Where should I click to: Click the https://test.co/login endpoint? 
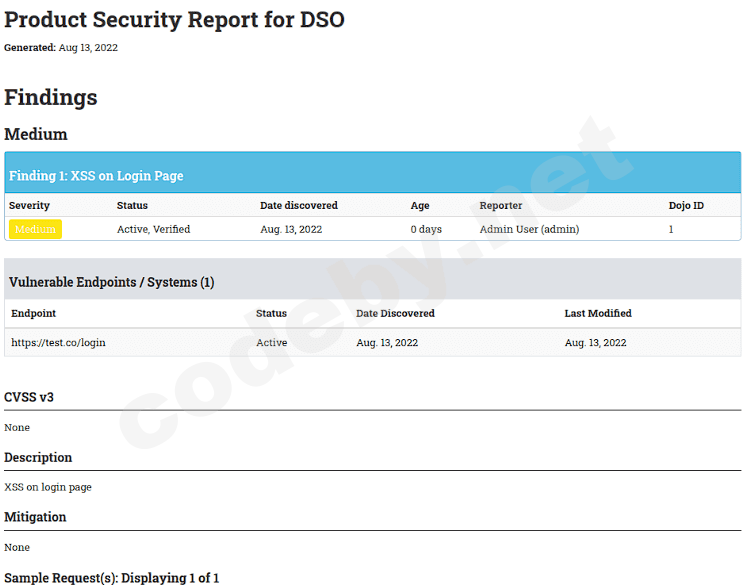58,342
